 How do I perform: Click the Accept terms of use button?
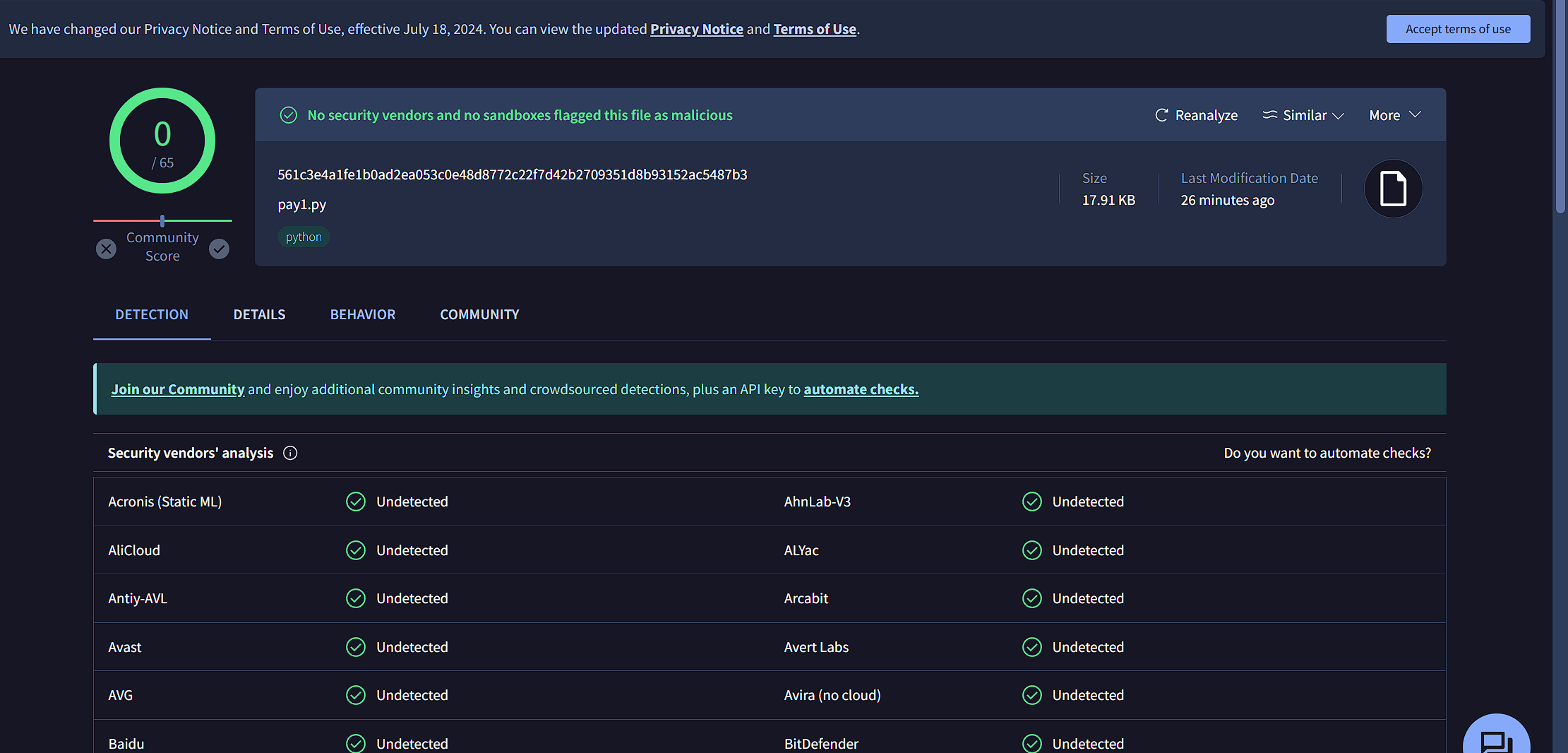click(1458, 29)
